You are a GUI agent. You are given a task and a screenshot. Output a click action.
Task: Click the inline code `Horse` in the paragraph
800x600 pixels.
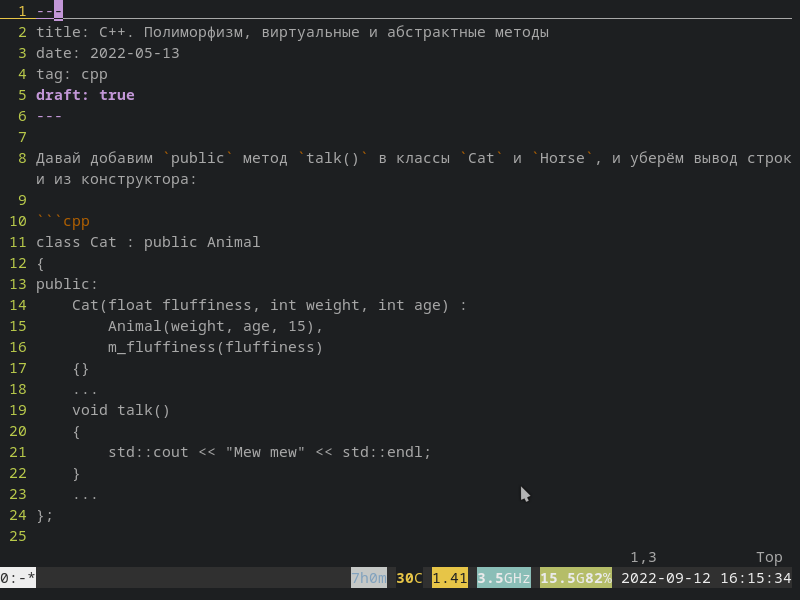point(562,158)
